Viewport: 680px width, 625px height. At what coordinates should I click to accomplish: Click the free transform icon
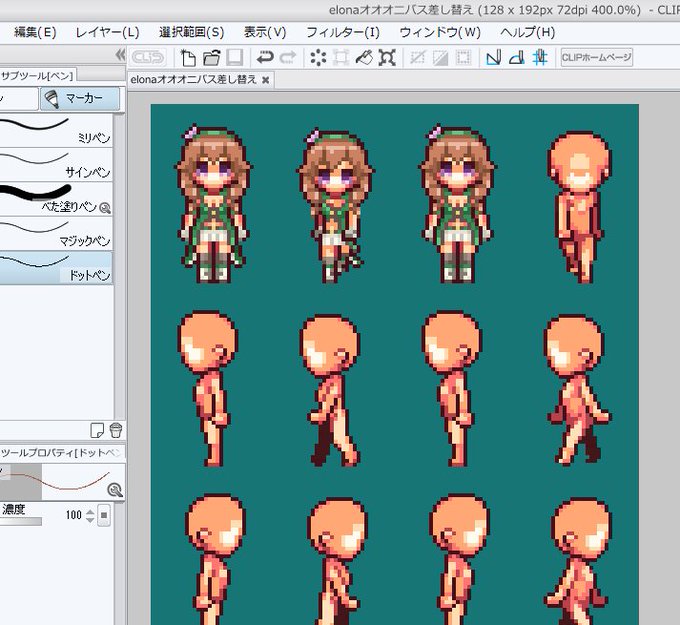[387, 57]
